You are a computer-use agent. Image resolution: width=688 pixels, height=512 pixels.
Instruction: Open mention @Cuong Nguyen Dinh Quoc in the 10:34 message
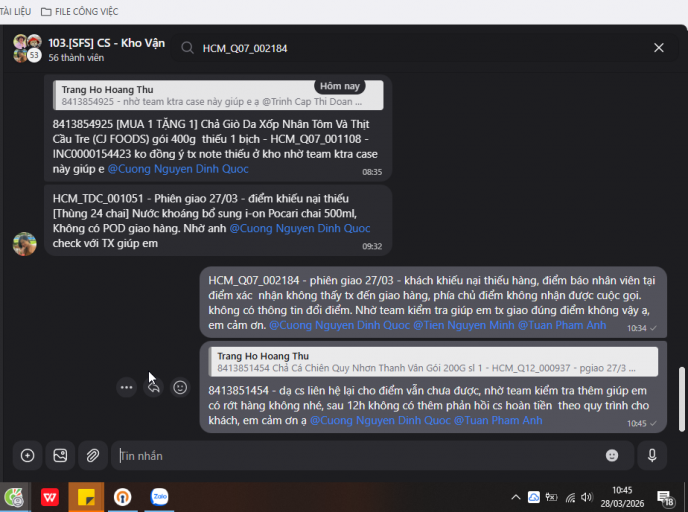[x=340, y=325]
